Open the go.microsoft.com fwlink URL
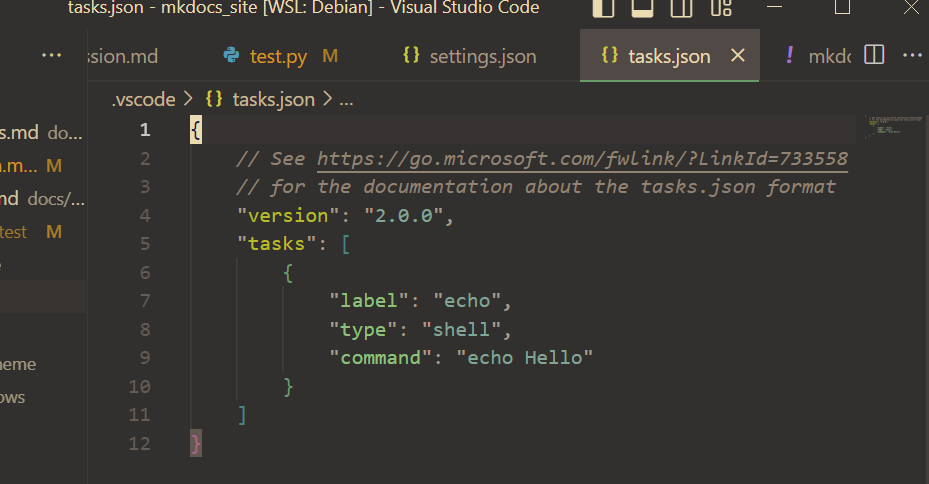The image size is (929, 484). (582, 159)
